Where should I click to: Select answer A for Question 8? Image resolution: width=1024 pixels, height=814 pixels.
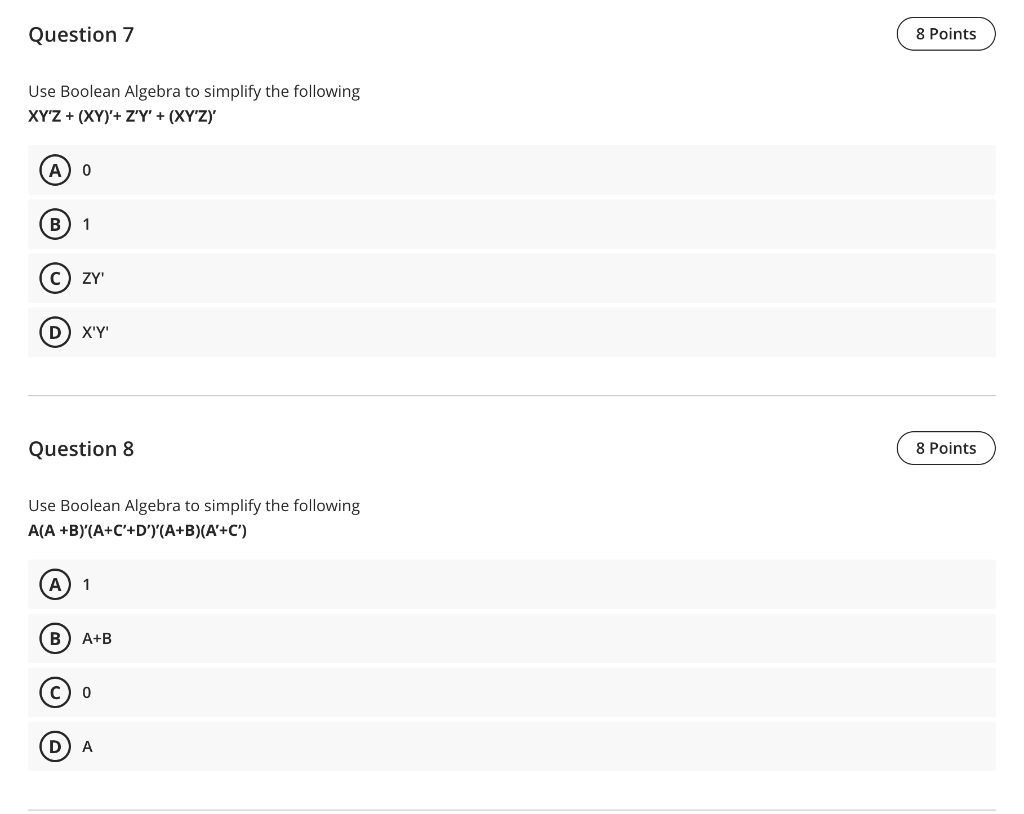click(55, 584)
